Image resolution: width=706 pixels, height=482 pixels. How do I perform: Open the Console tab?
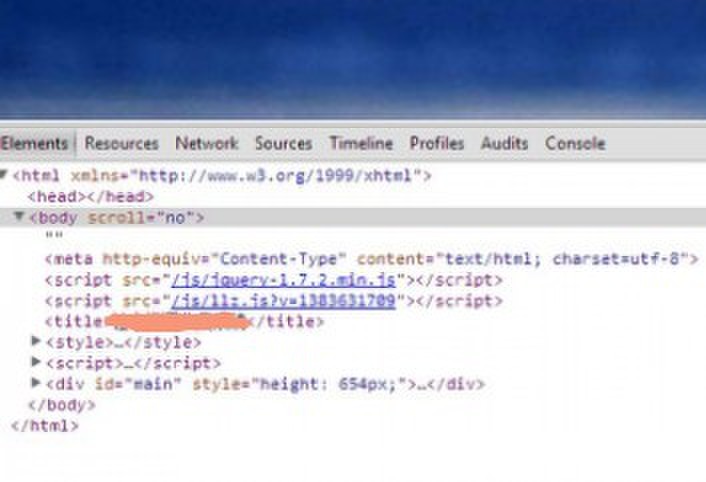click(575, 144)
